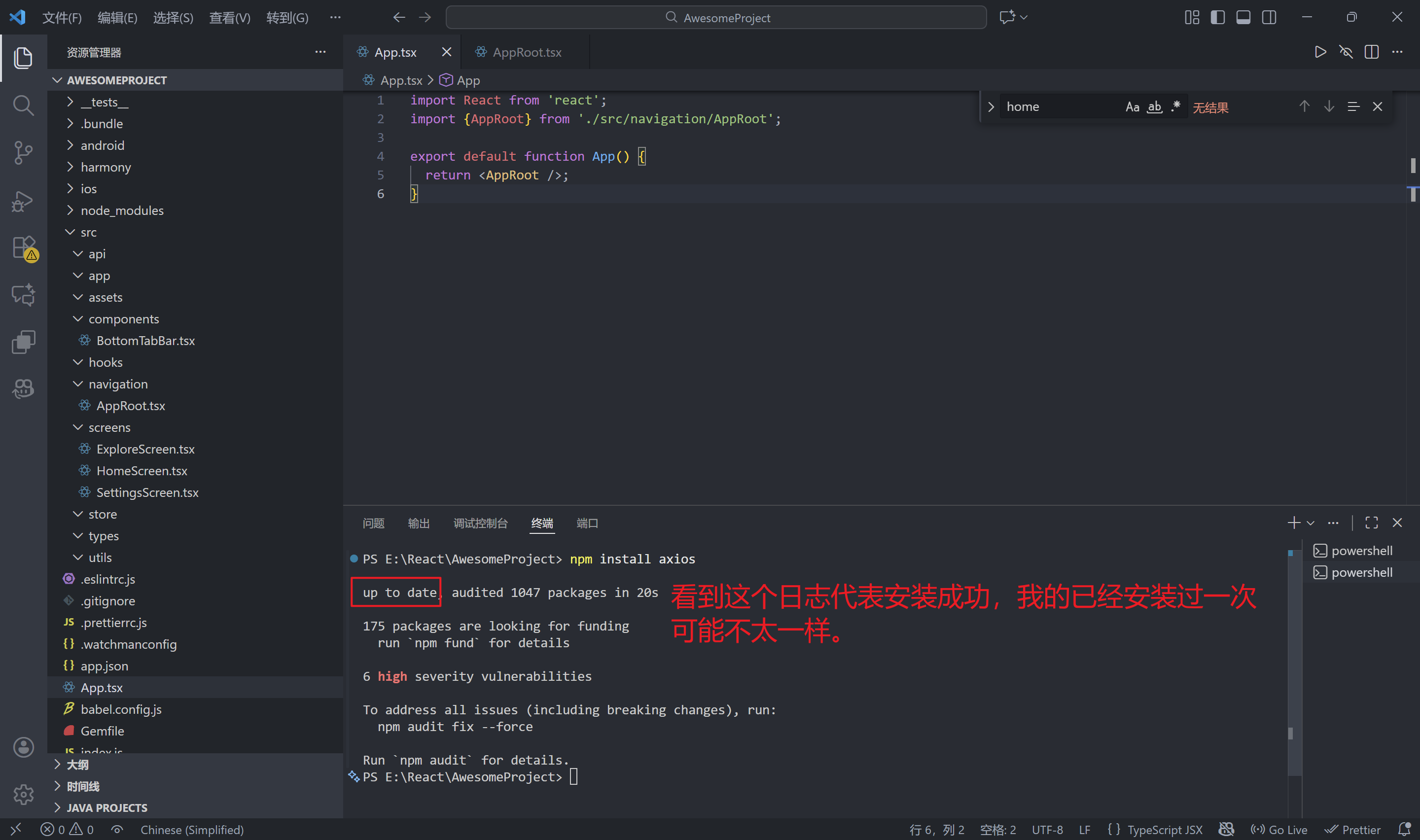Viewport: 1420px width, 840px height.
Task: Toggle Match Whole Word in find widget
Action: [1154, 107]
